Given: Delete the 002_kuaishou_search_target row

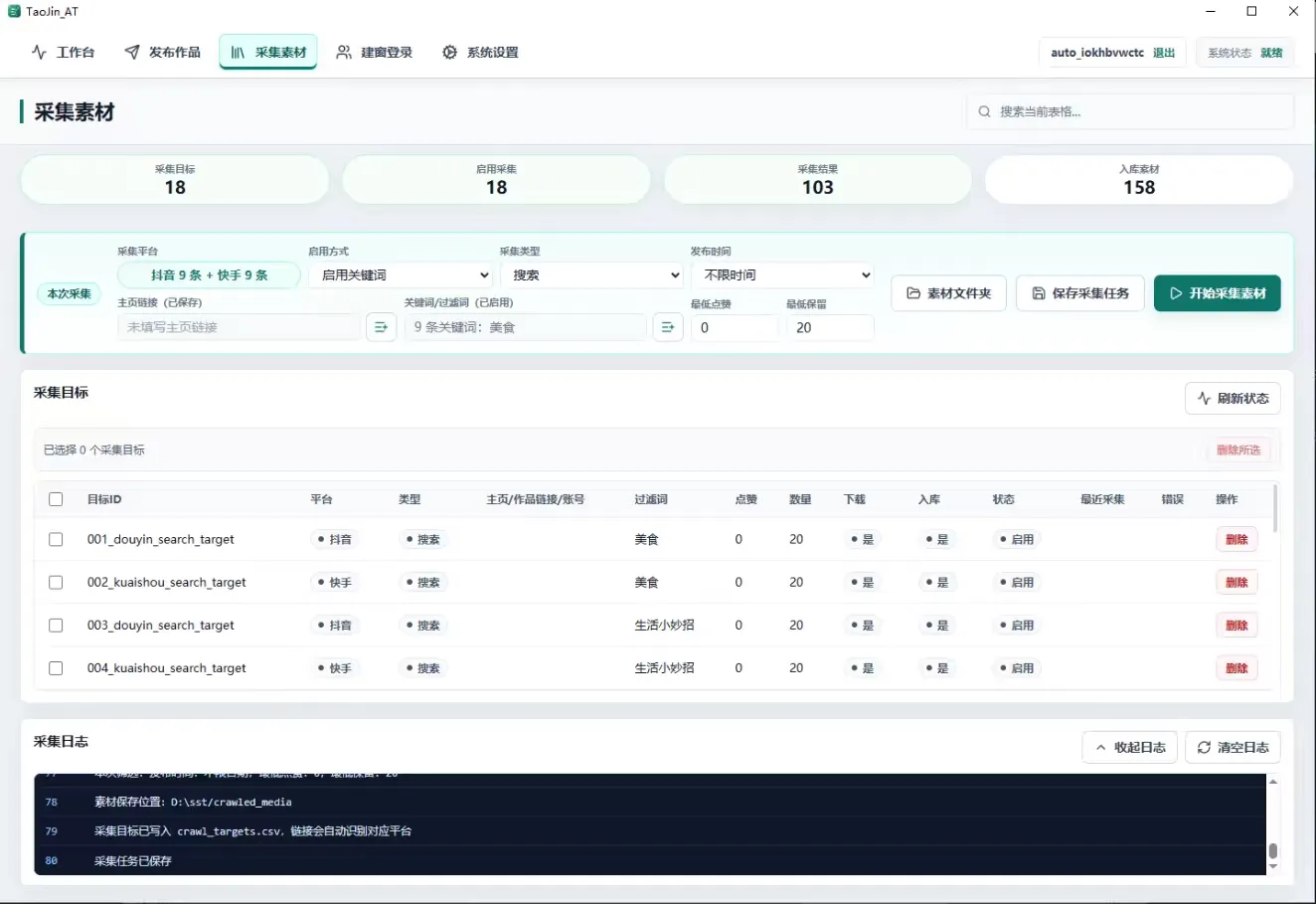Looking at the screenshot, I should pos(1236,583).
